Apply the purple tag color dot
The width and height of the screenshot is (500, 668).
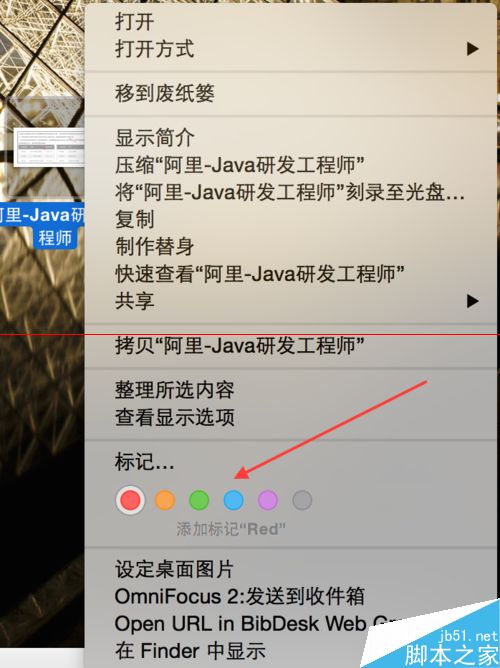[268, 500]
